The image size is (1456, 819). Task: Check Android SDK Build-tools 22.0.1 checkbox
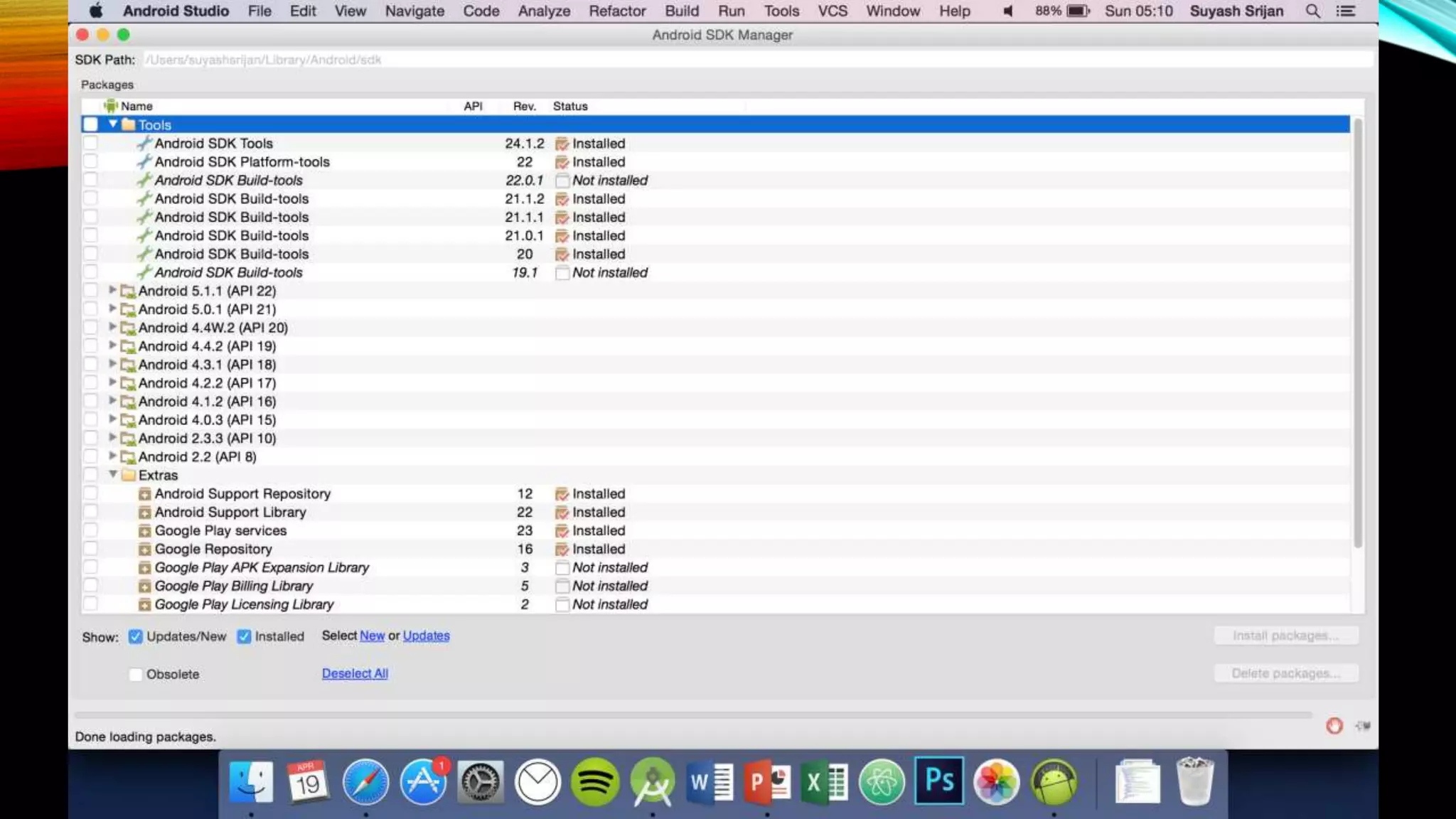(x=90, y=180)
